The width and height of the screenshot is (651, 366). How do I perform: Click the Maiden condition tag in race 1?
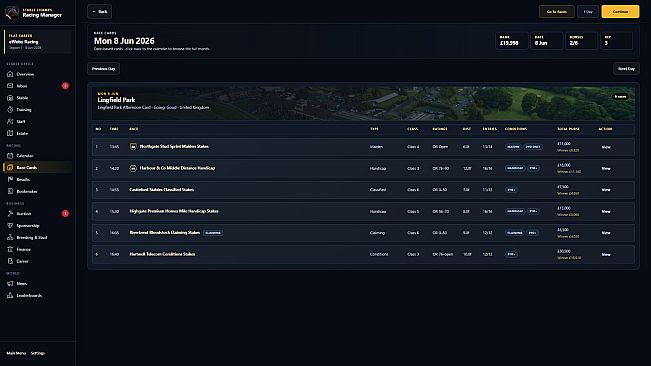tap(513, 146)
